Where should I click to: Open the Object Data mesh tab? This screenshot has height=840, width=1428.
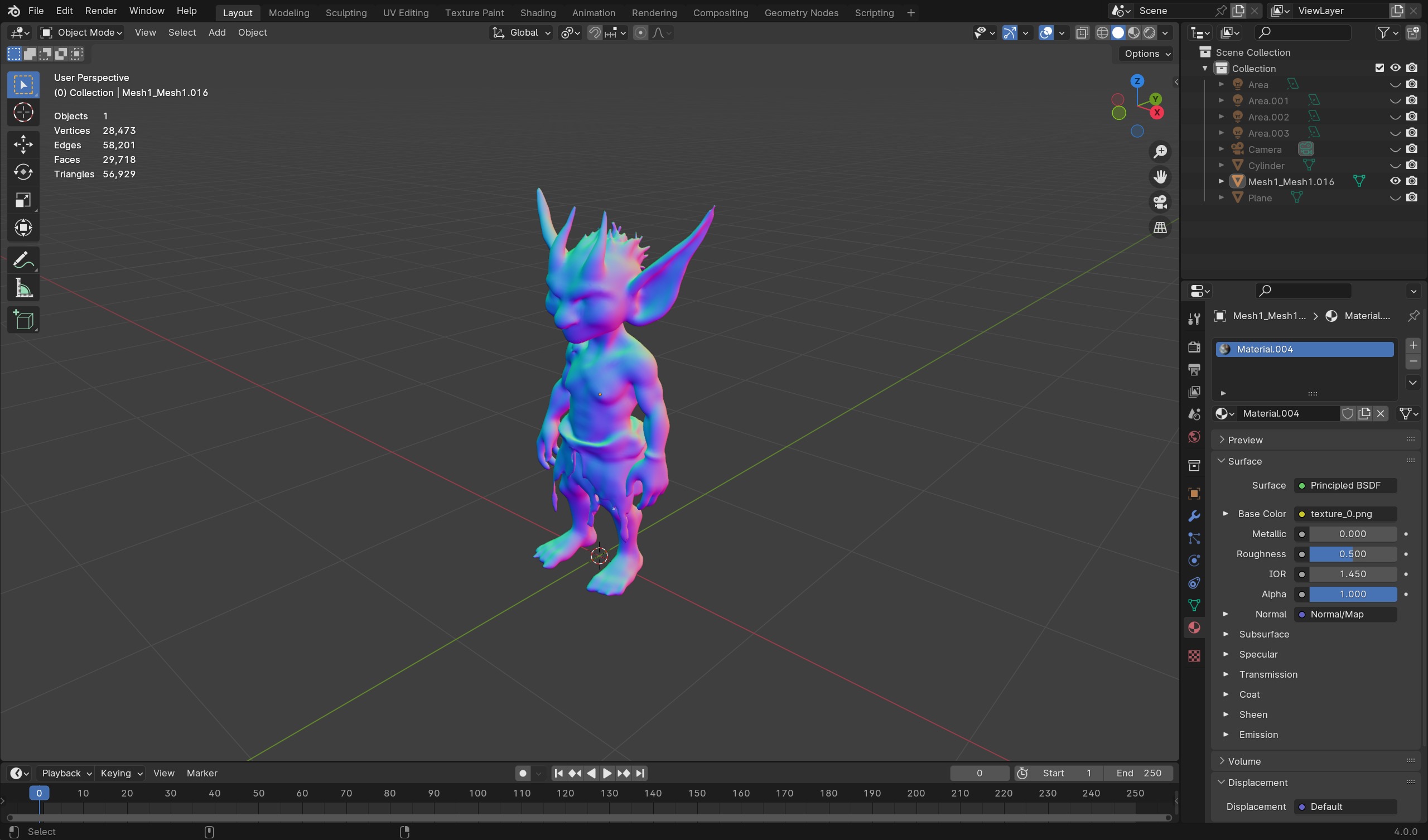[x=1194, y=605]
